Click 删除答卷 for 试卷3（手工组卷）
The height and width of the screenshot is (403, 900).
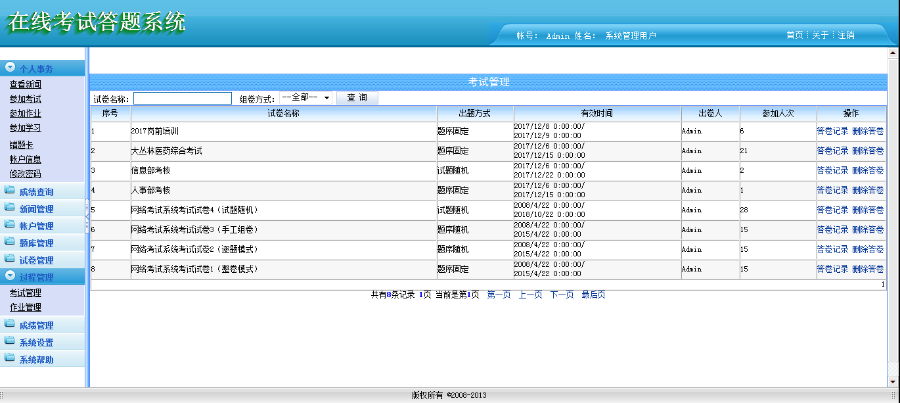click(868, 230)
